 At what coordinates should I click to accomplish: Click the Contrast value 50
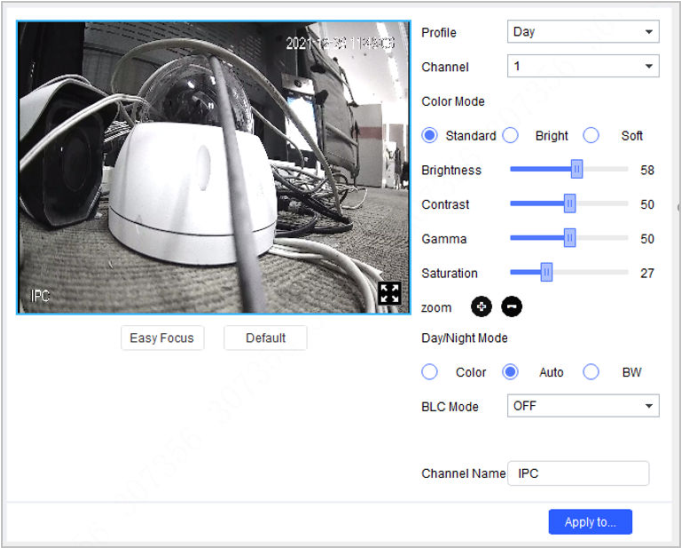coord(647,204)
